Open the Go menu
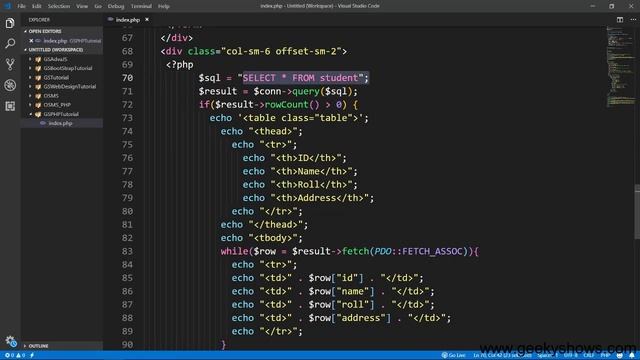Viewport: 640px width, 360px height. click(98, 6)
